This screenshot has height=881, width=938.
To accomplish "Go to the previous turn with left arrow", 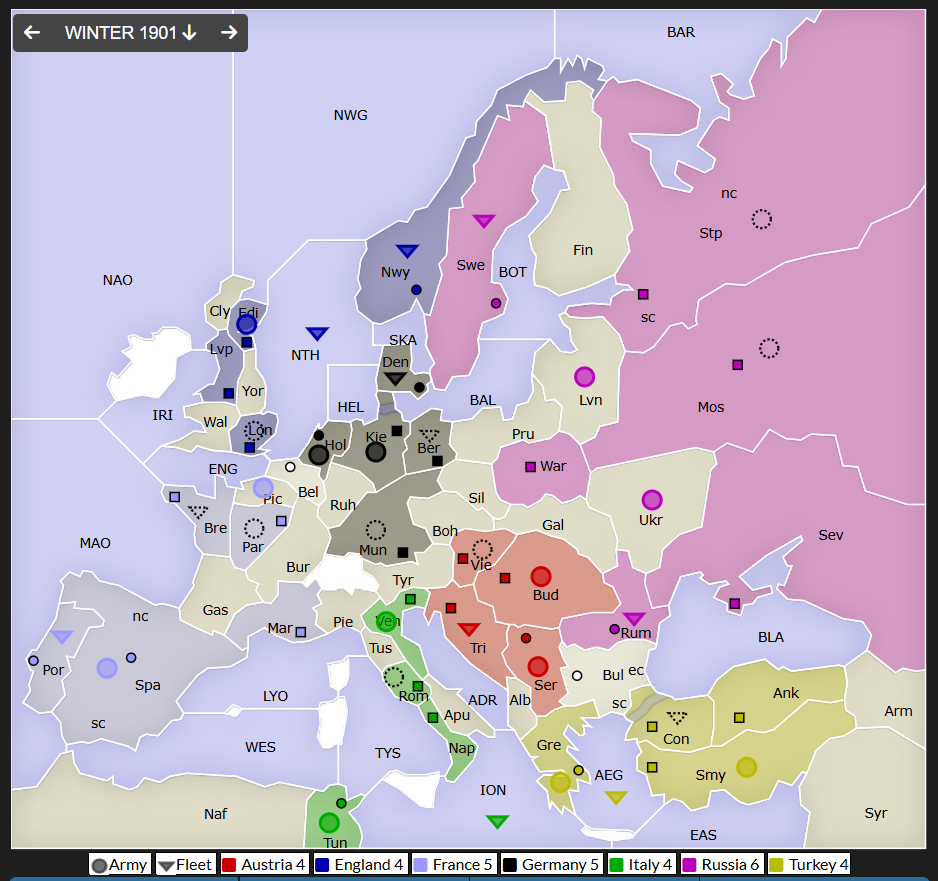I will point(32,33).
